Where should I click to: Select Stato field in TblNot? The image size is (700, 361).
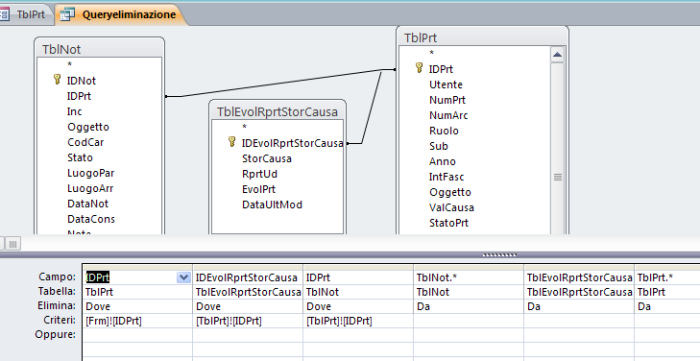80,158
